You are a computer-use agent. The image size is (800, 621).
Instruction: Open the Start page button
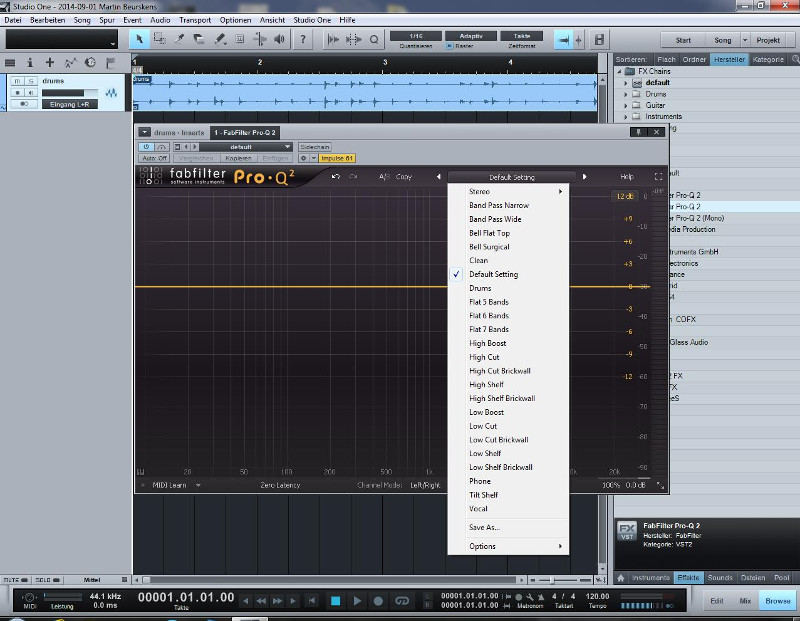click(x=683, y=40)
